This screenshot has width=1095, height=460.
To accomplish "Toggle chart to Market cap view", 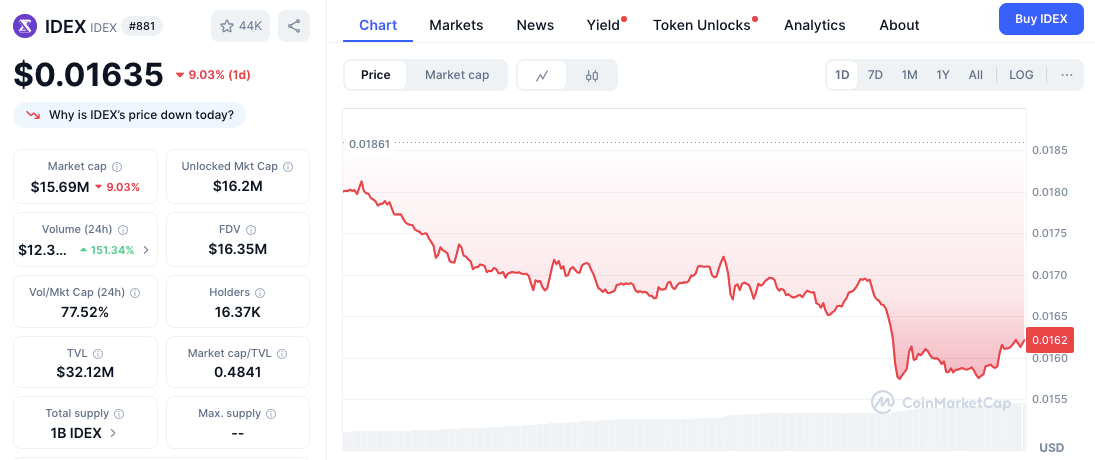I will tap(457, 75).
